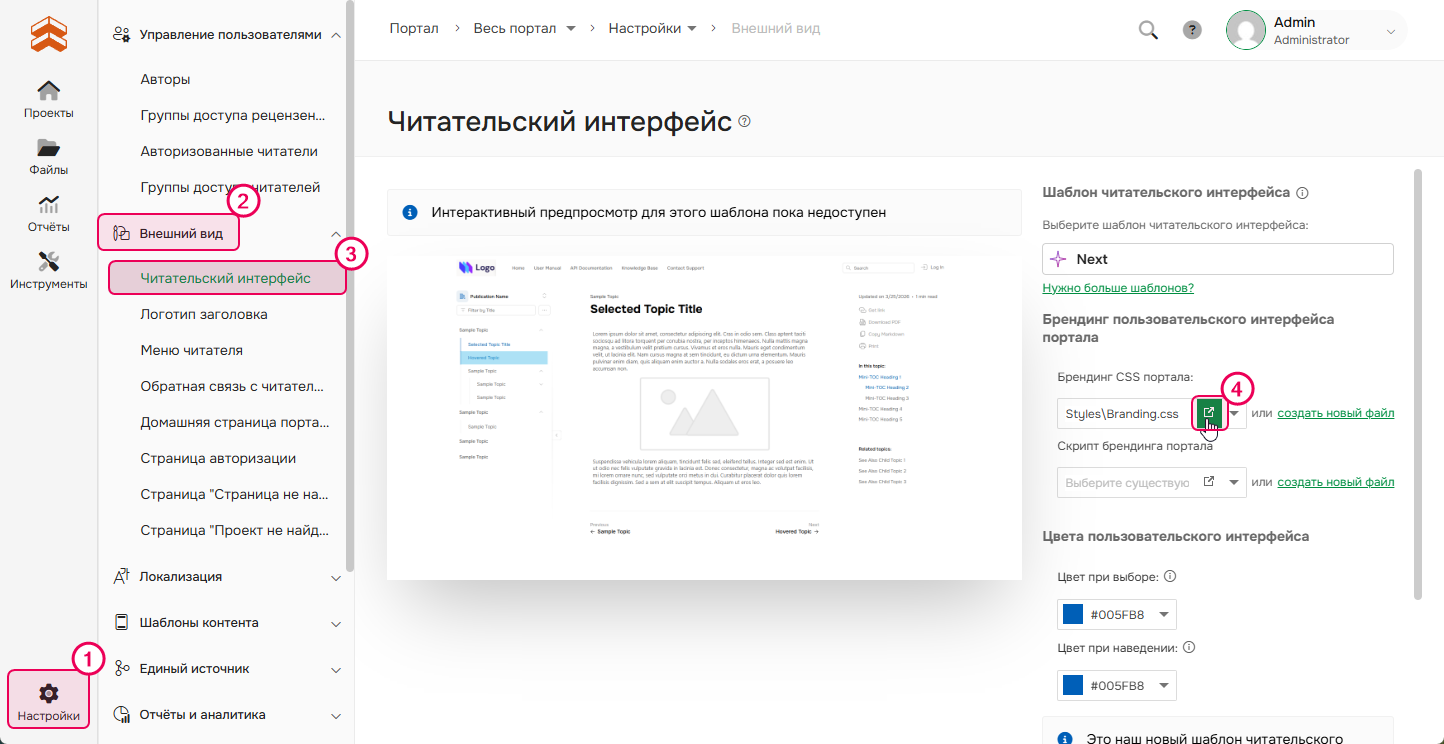Select Авторы in sidebar
1444x744 pixels.
point(166,79)
